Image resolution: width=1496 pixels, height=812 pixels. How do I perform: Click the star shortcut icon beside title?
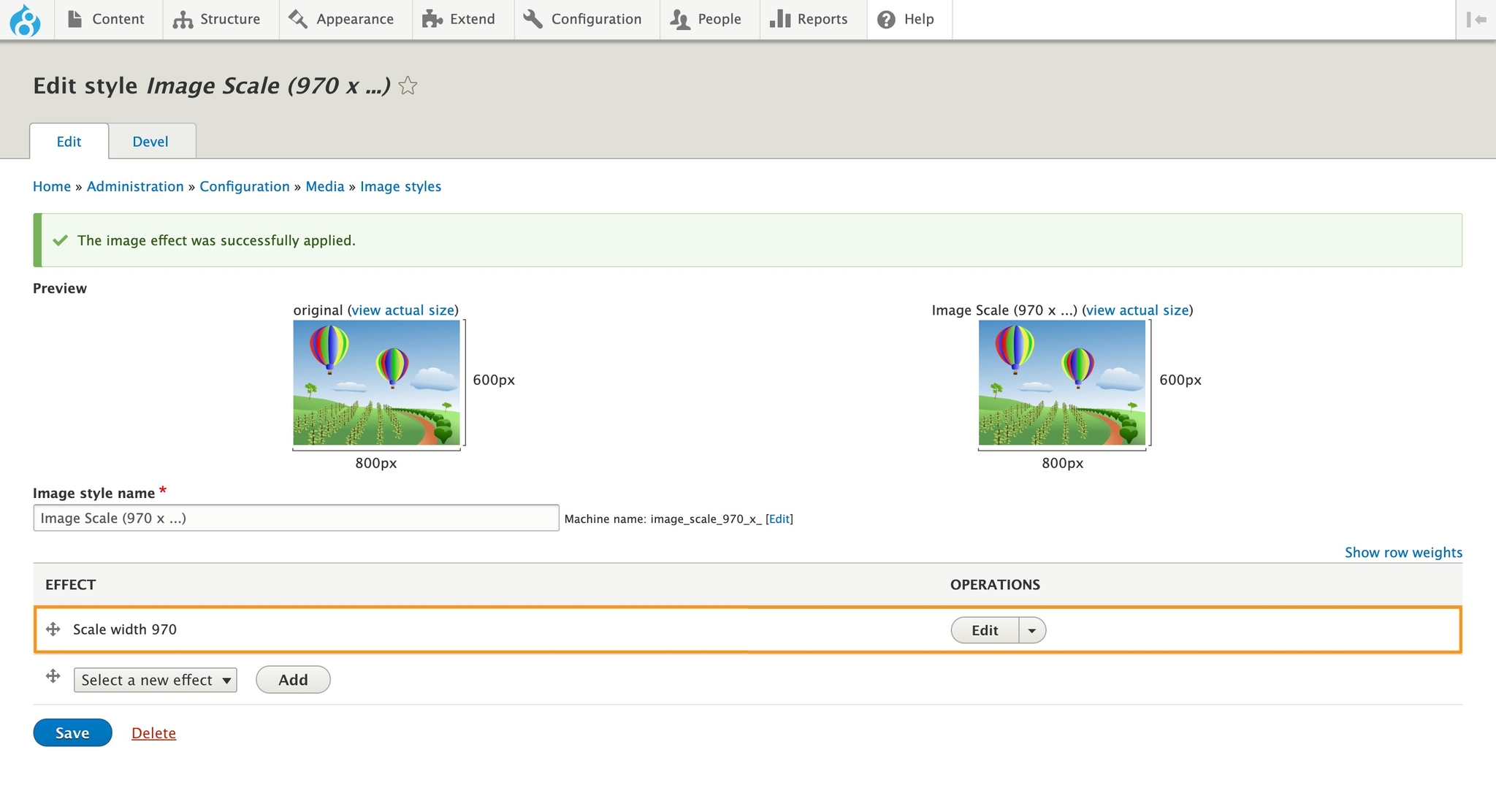click(x=408, y=86)
